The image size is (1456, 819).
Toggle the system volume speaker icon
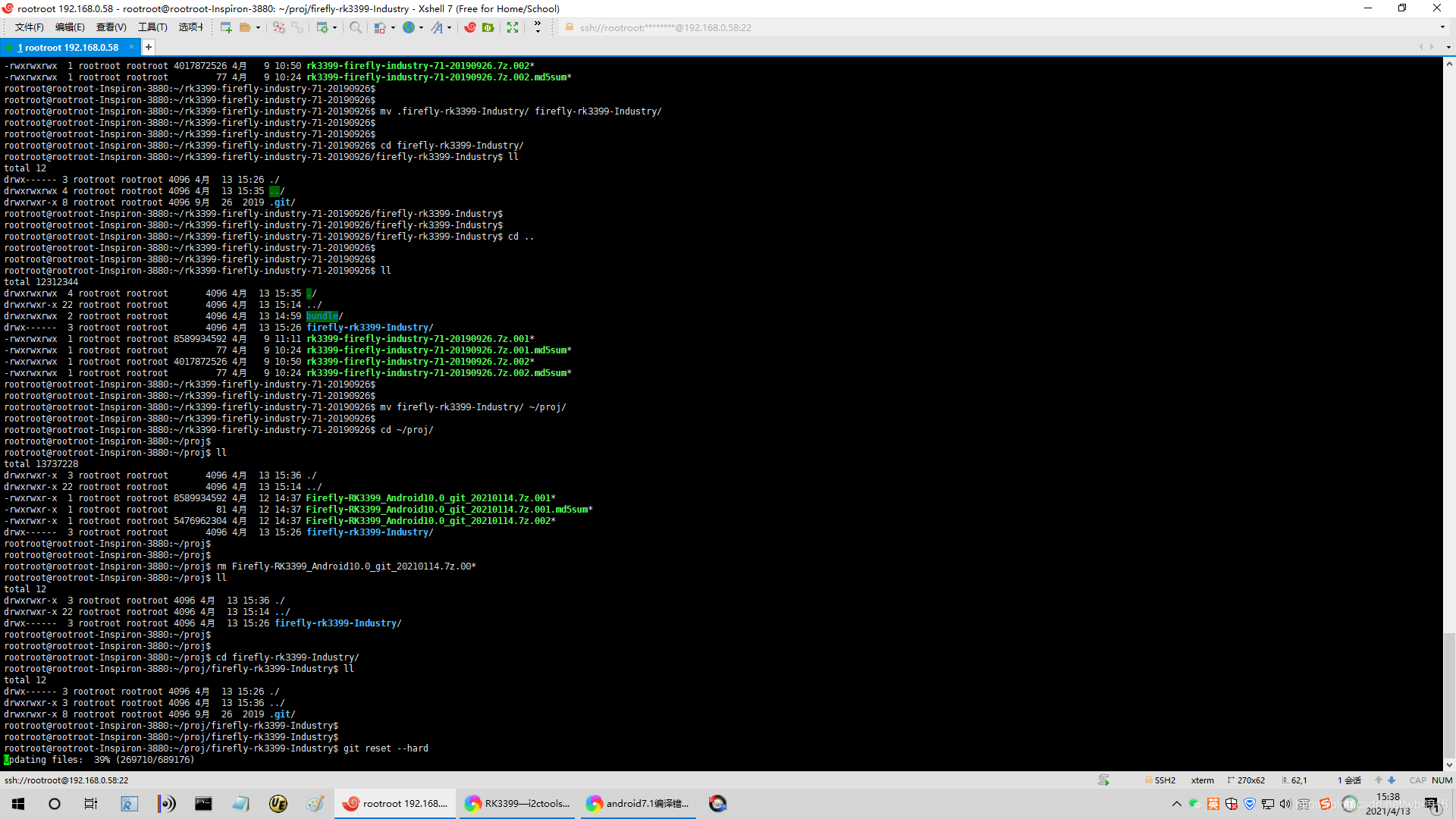[x=1285, y=804]
